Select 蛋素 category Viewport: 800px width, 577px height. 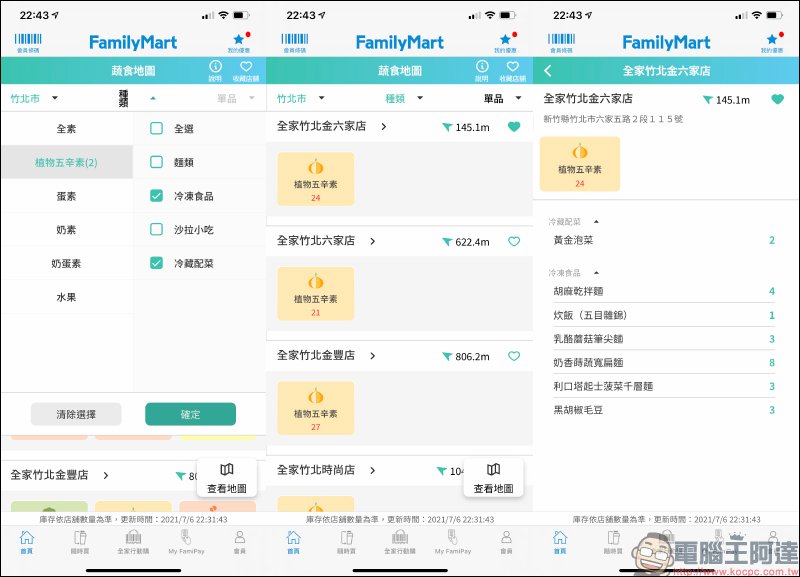pyautogui.click(x=67, y=196)
